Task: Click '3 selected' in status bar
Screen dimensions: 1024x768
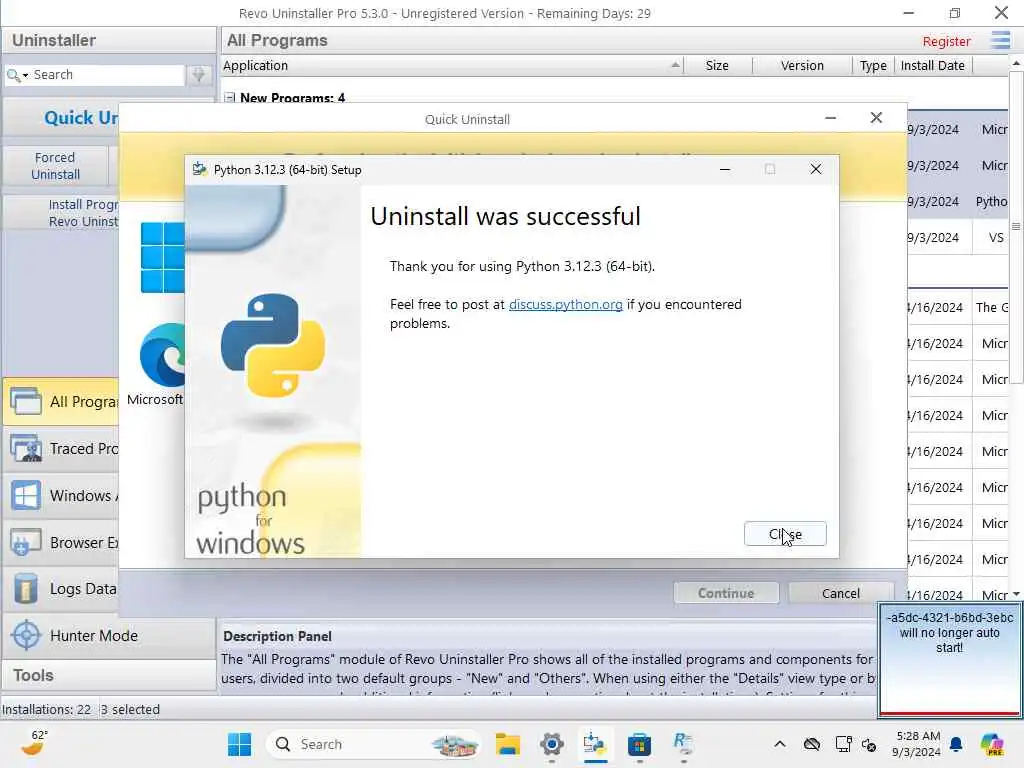Action: click(130, 709)
